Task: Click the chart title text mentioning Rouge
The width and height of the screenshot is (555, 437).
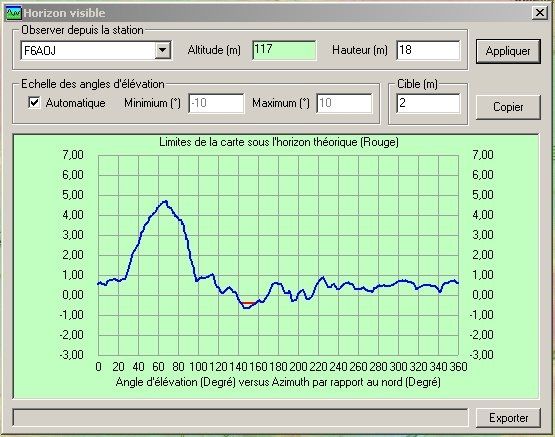Action: (279, 142)
